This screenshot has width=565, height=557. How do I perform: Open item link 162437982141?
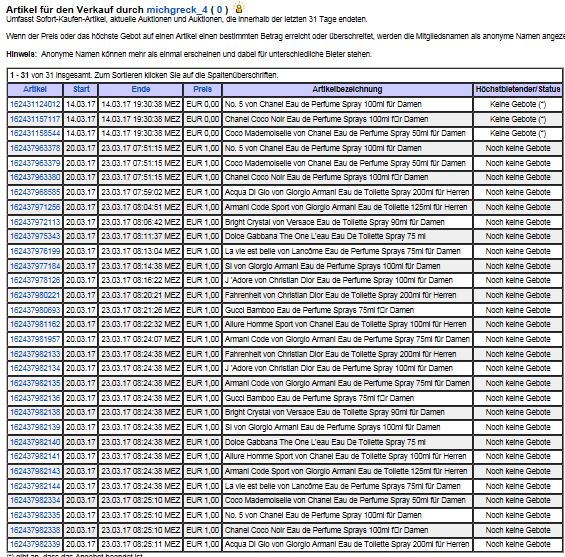coord(35,456)
